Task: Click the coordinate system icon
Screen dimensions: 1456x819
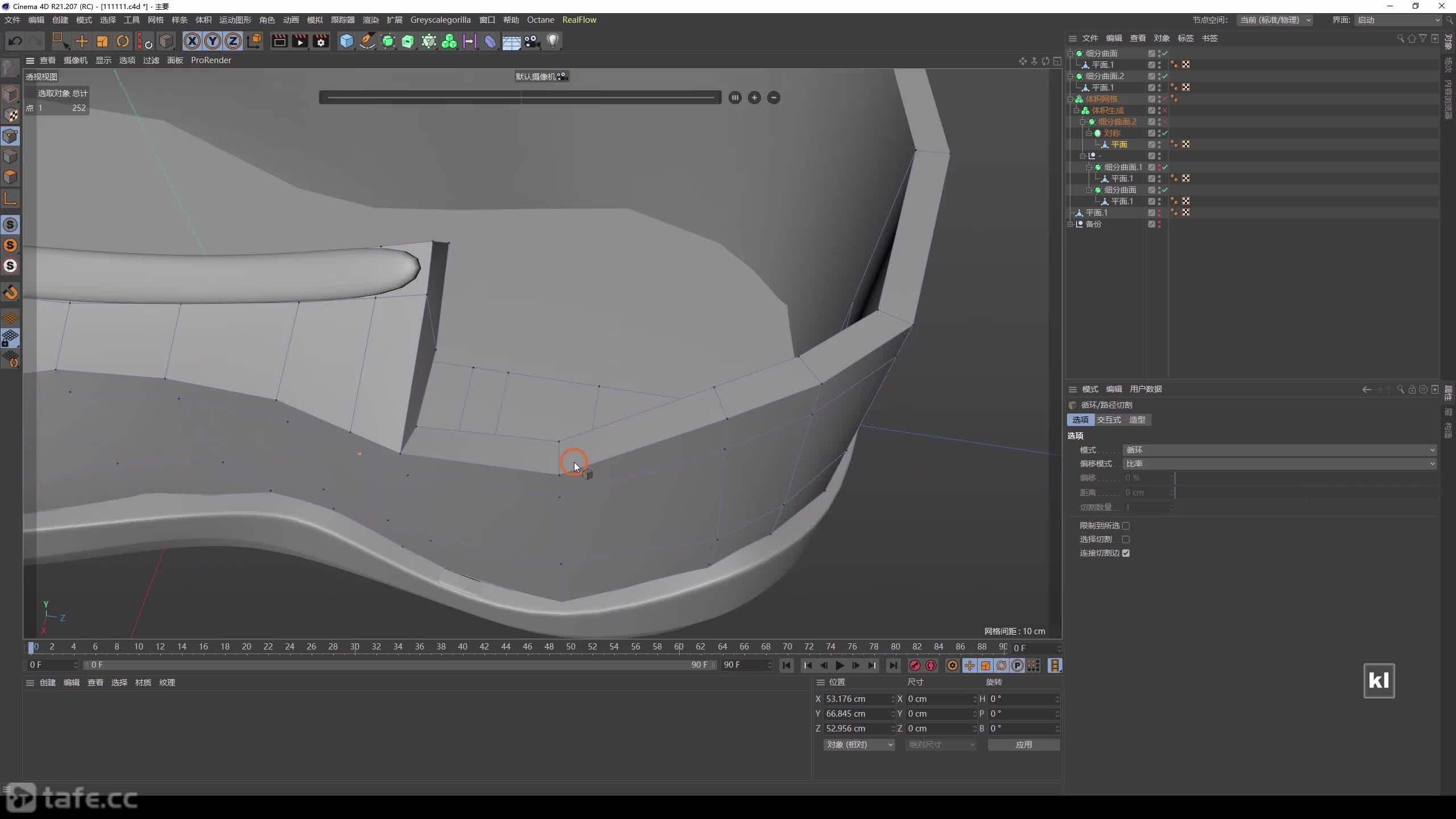Action: 254,41
